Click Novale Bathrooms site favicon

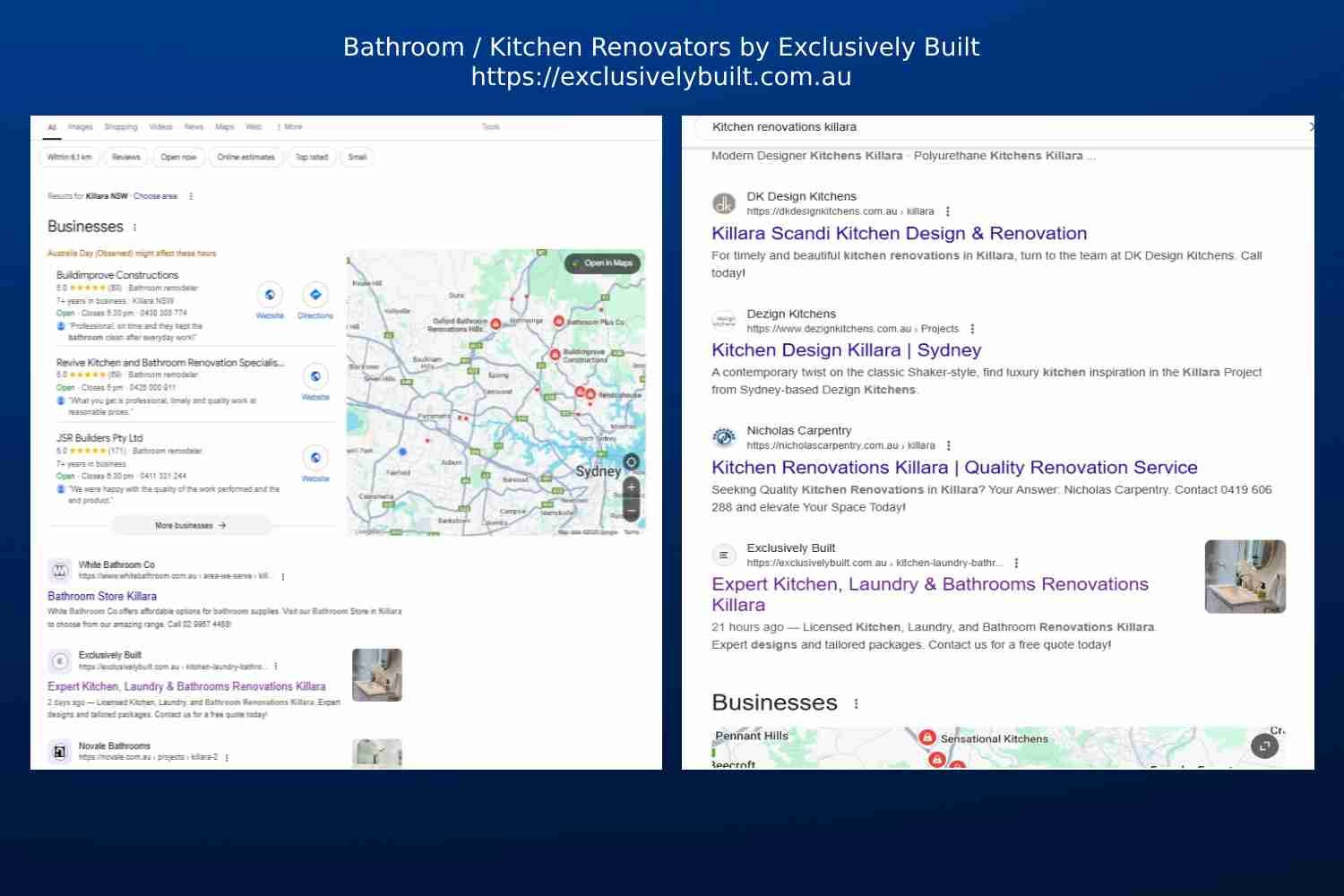coord(59,752)
